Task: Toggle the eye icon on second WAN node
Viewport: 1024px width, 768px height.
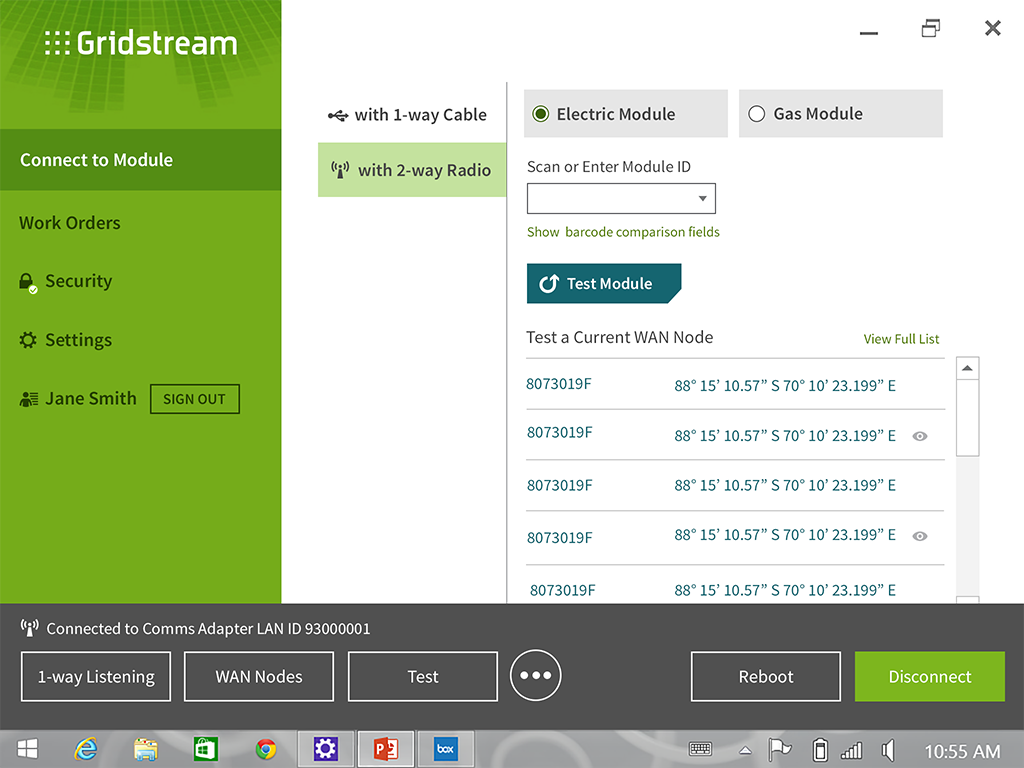Action: coord(920,436)
